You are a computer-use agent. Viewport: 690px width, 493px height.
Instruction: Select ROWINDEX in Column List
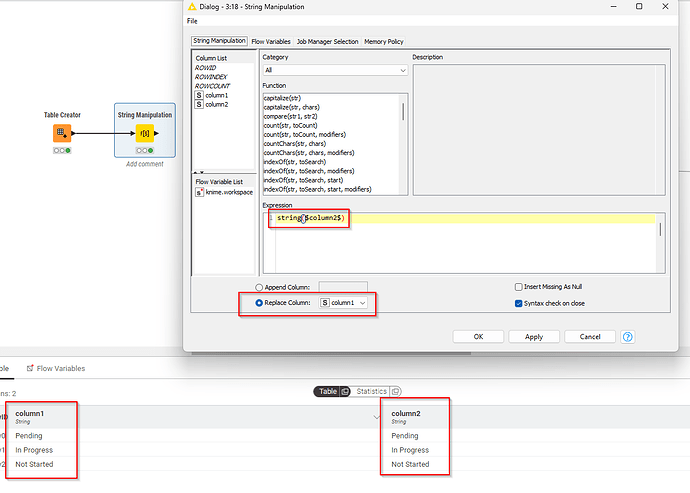point(211,77)
